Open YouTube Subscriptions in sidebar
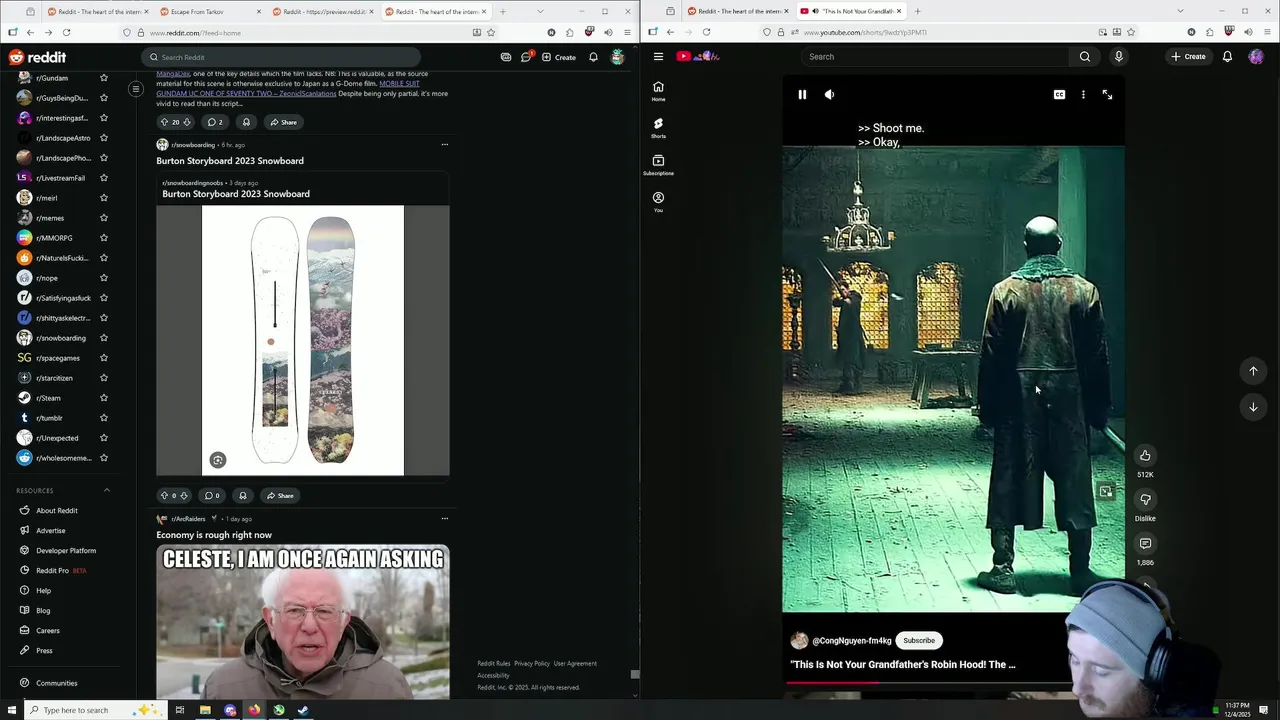 (658, 165)
